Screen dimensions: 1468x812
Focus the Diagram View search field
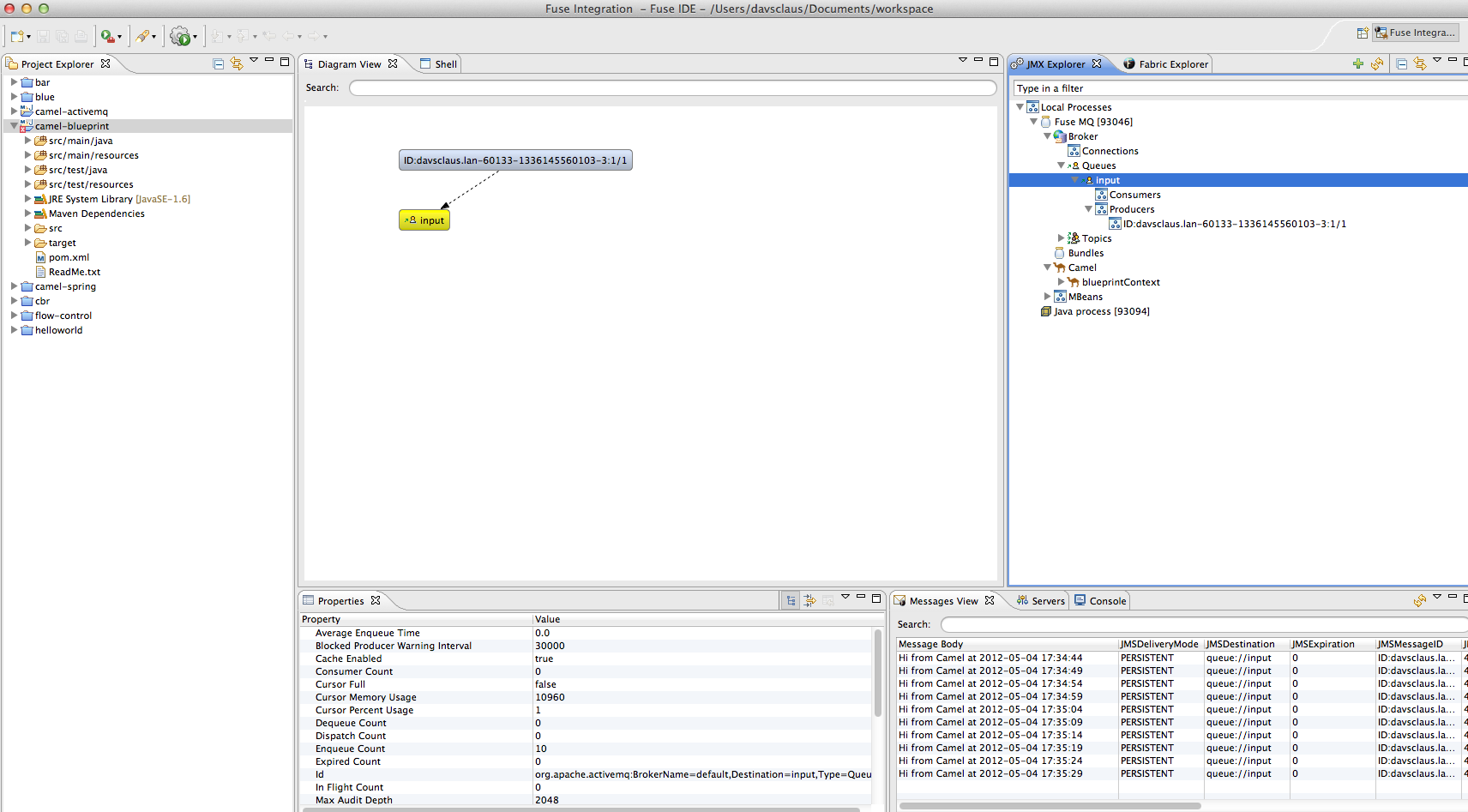coord(672,87)
